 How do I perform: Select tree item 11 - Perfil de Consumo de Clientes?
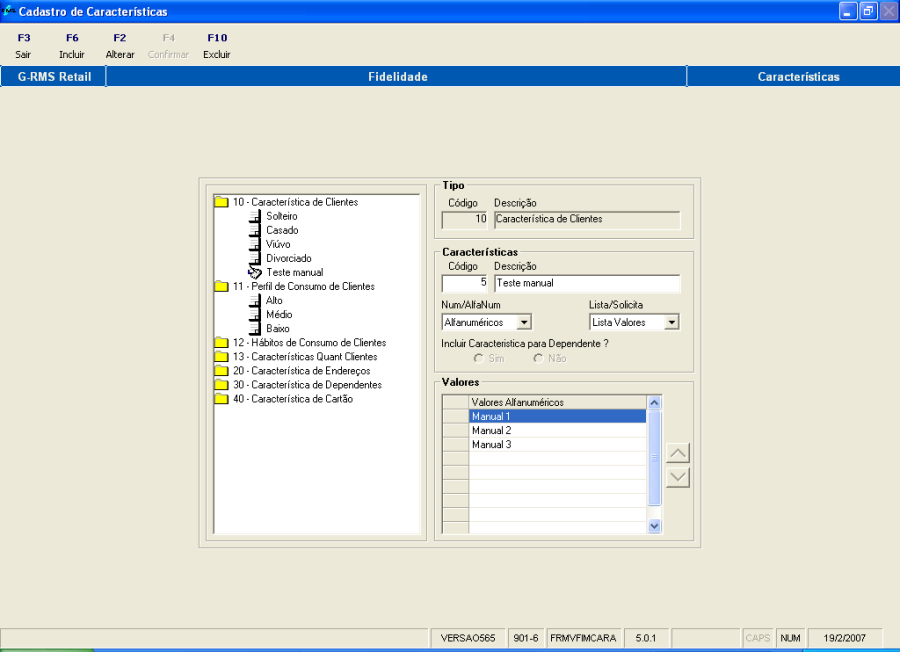point(304,286)
